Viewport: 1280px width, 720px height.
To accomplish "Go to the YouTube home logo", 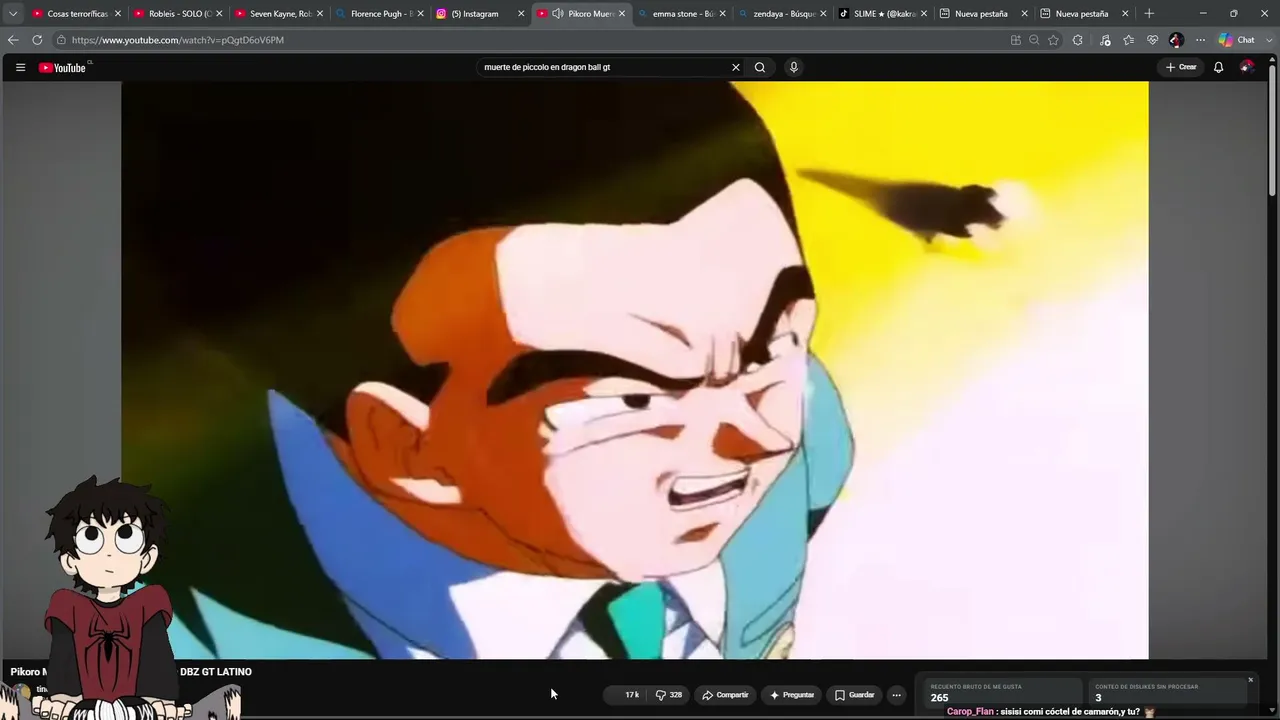I will tap(62, 68).
